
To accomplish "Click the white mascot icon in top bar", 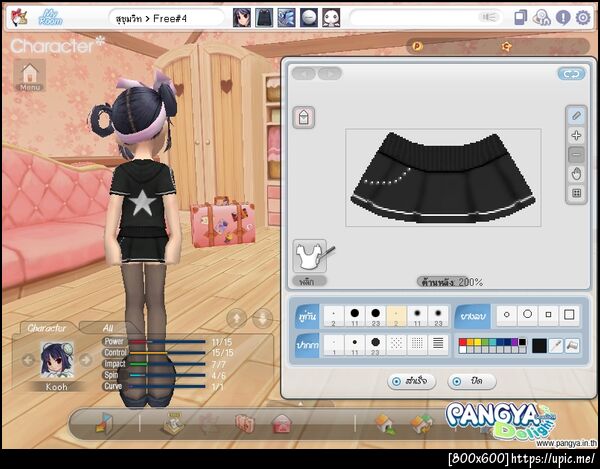I will (x=331, y=18).
